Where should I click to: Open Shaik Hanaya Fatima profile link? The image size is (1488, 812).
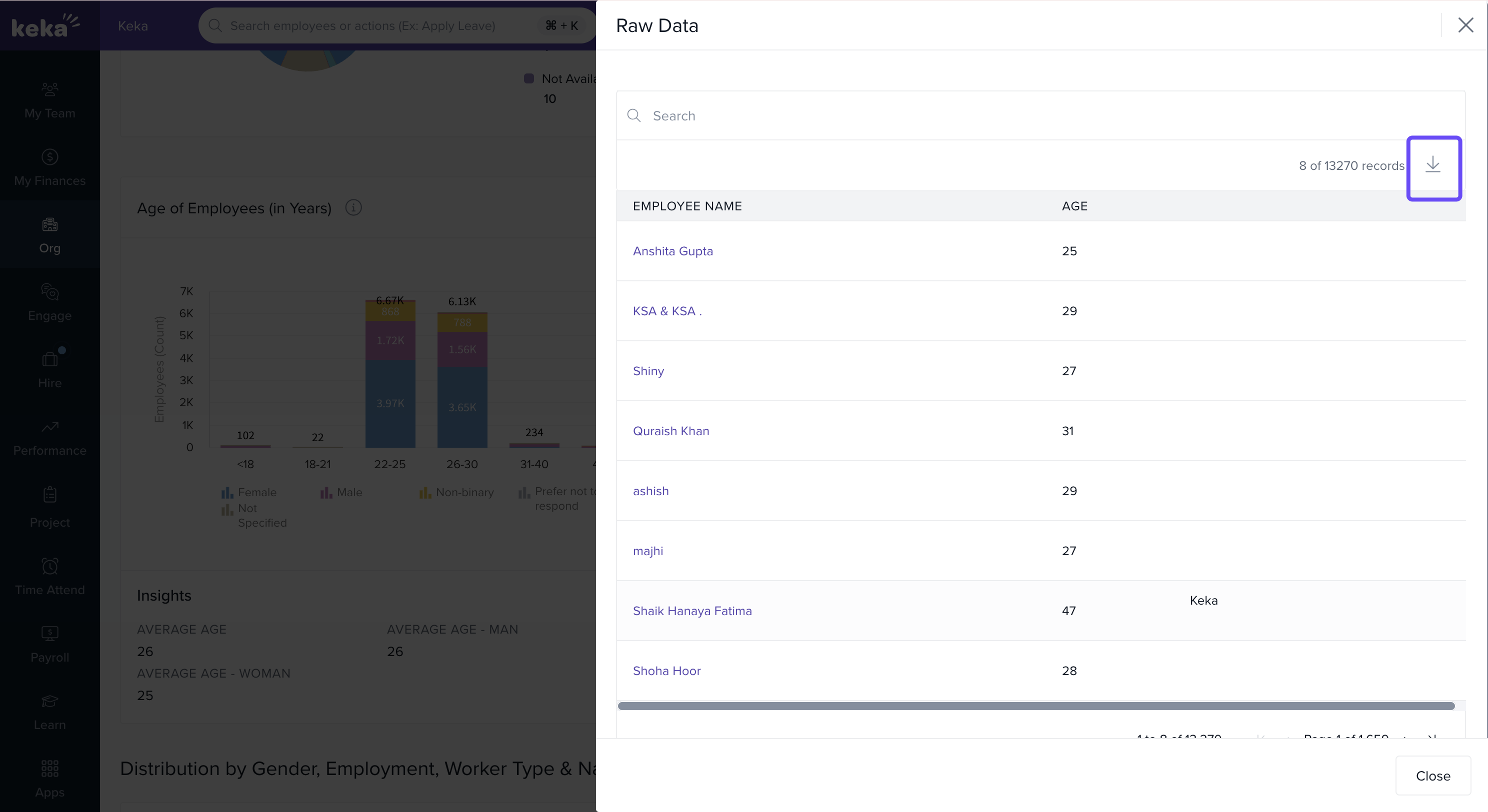click(692, 611)
